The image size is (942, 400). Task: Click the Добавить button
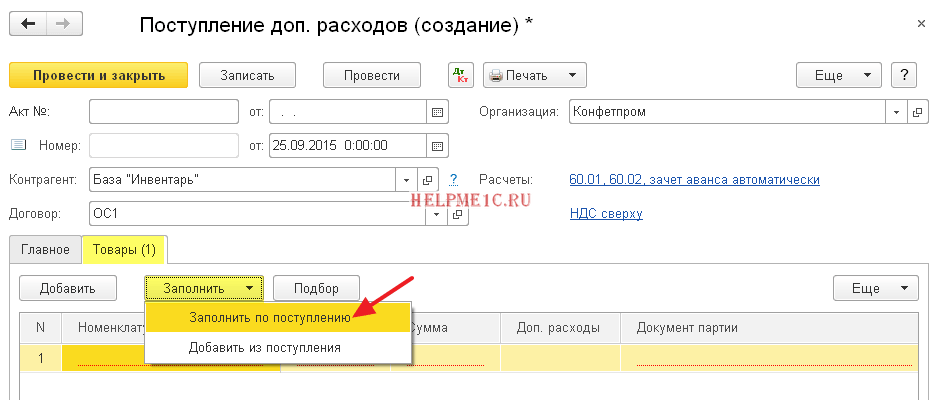(67, 288)
